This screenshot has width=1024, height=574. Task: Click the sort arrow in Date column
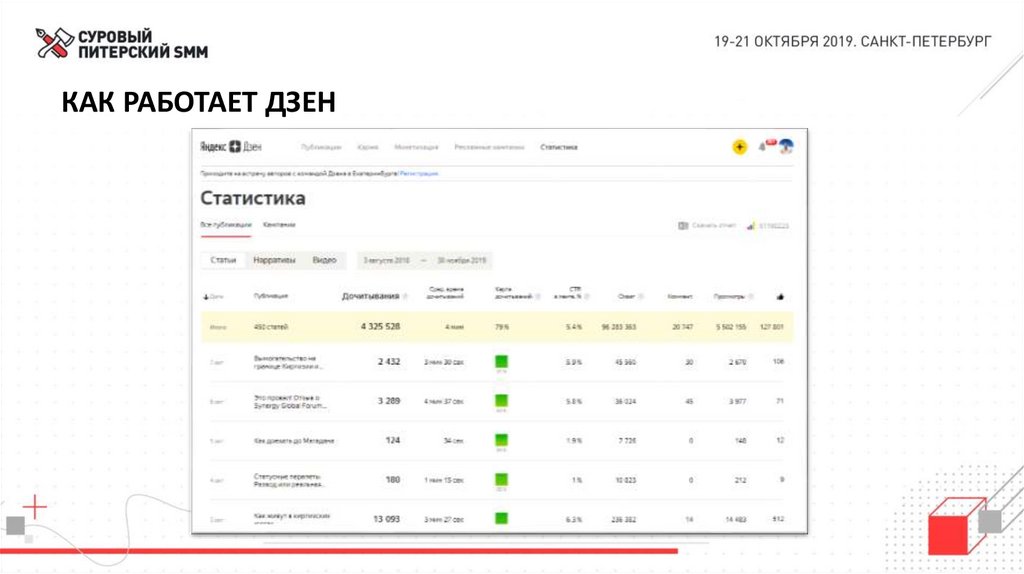coord(206,297)
